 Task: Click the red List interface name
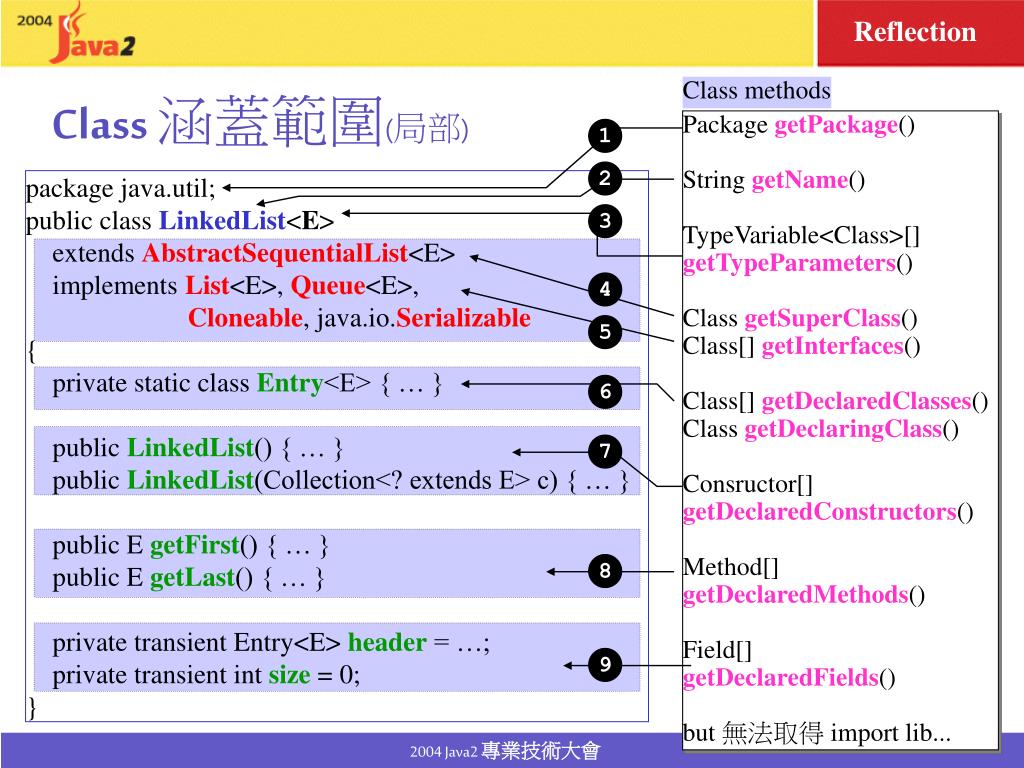pyautogui.click(x=207, y=285)
